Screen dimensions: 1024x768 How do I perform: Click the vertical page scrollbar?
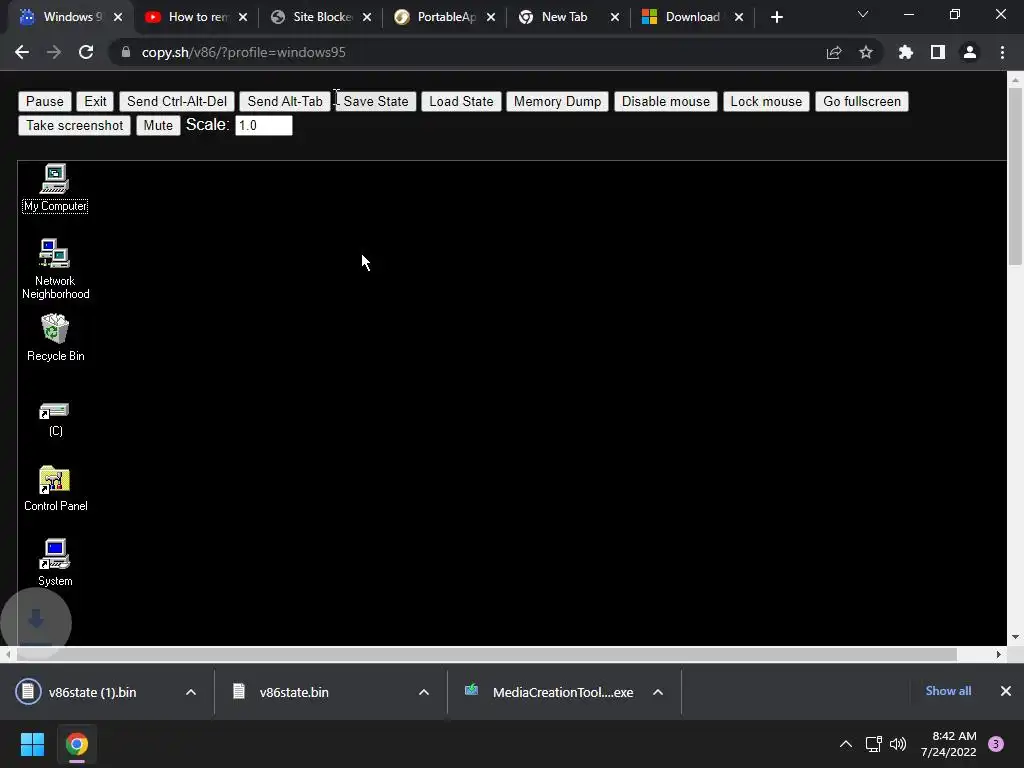[1014, 176]
